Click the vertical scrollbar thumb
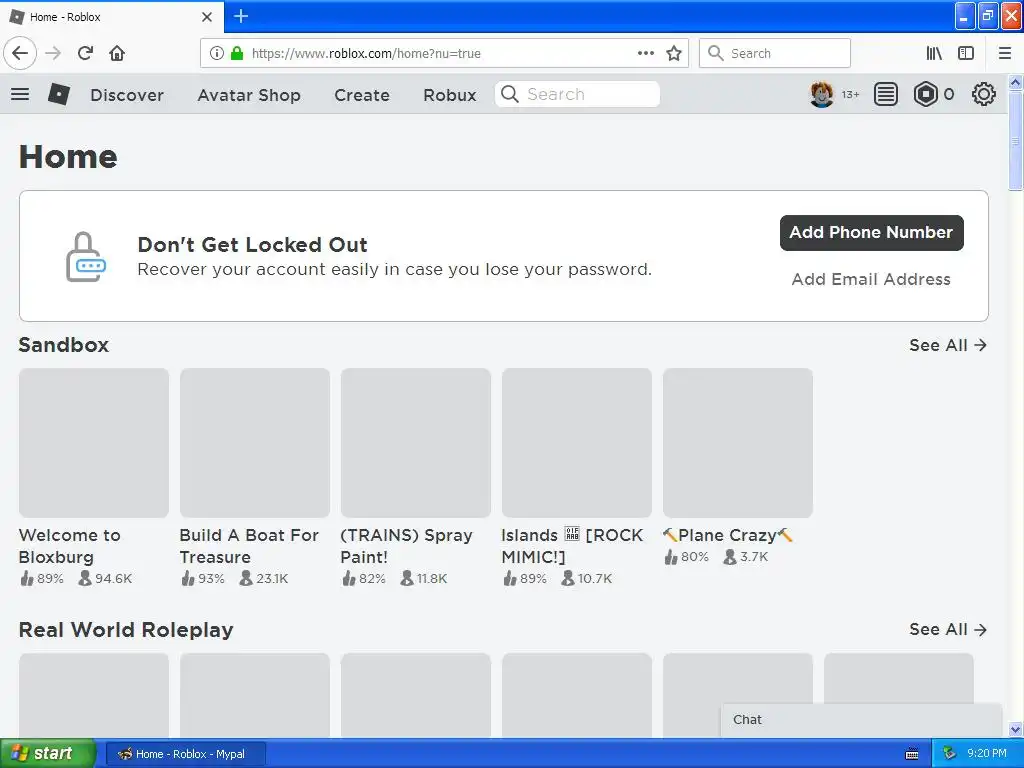The width and height of the screenshot is (1024, 768). point(1015,141)
